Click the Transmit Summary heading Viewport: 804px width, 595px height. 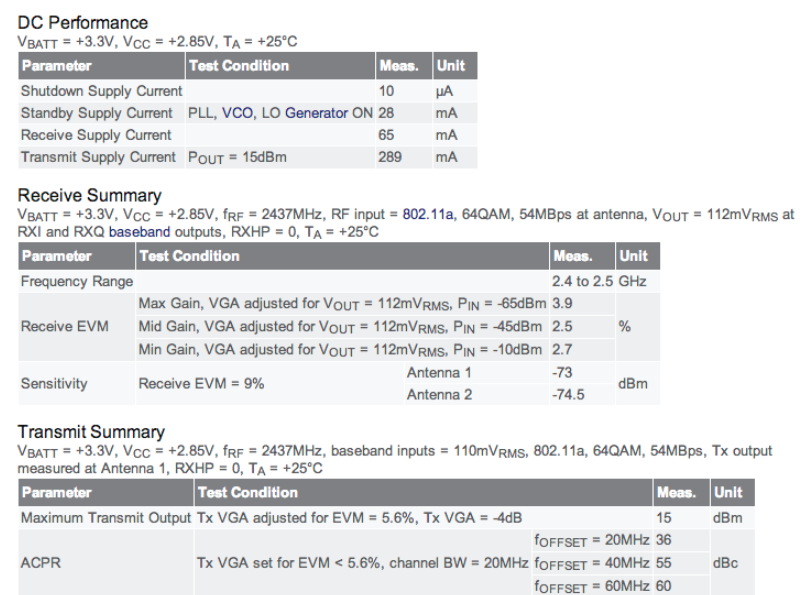click(x=91, y=432)
